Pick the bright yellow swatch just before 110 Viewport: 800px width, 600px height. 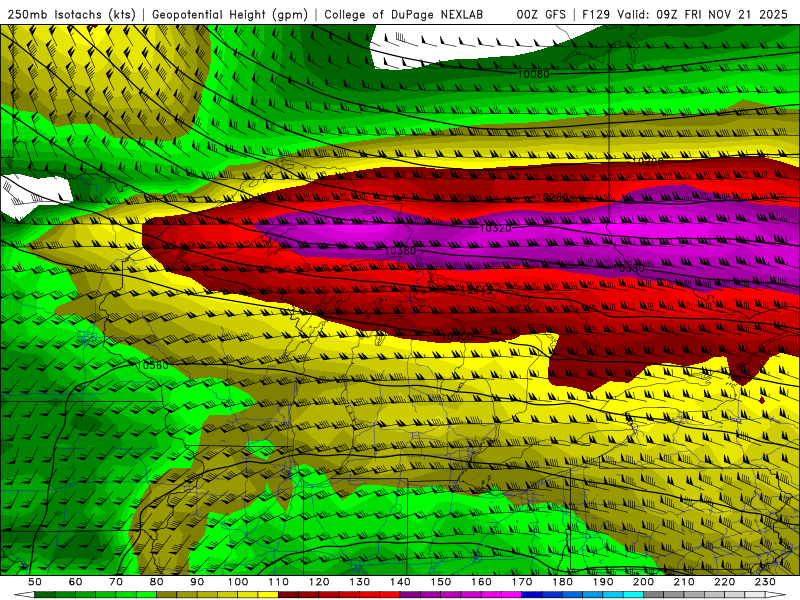tap(268, 595)
